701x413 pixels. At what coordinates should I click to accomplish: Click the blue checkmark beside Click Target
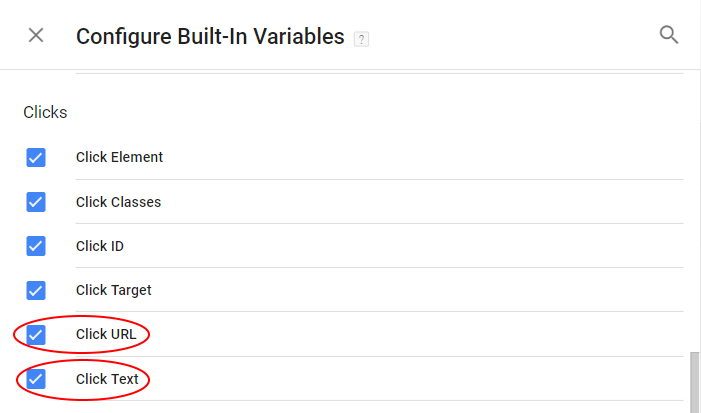tap(36, 291)
